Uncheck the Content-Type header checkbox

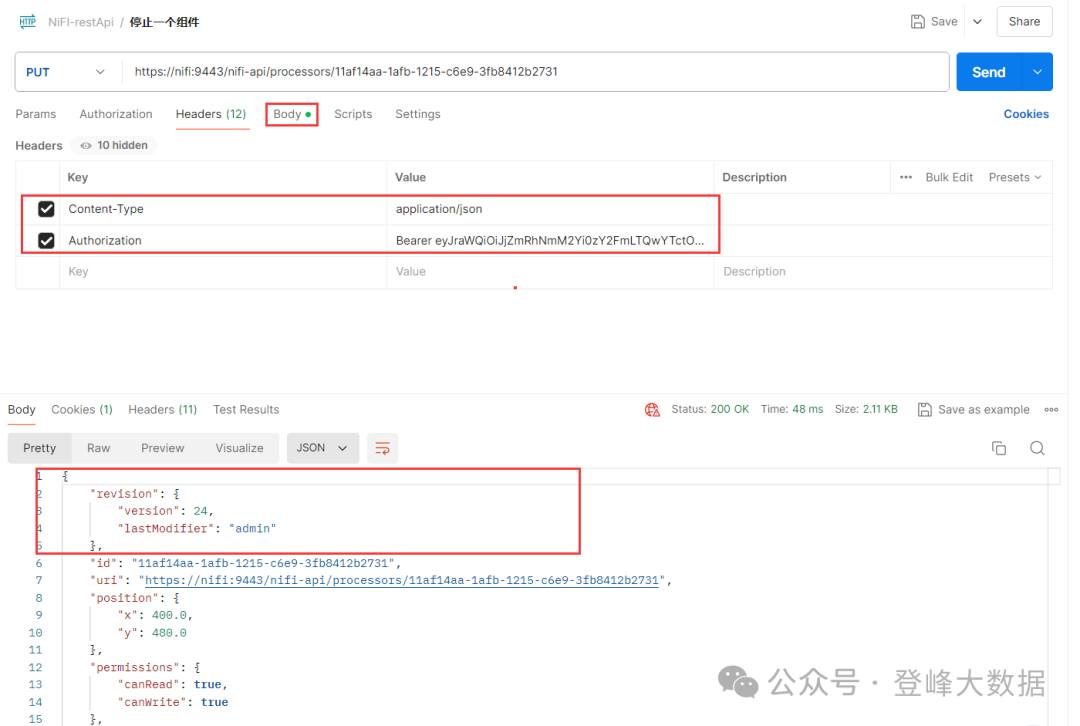point(46,209)
